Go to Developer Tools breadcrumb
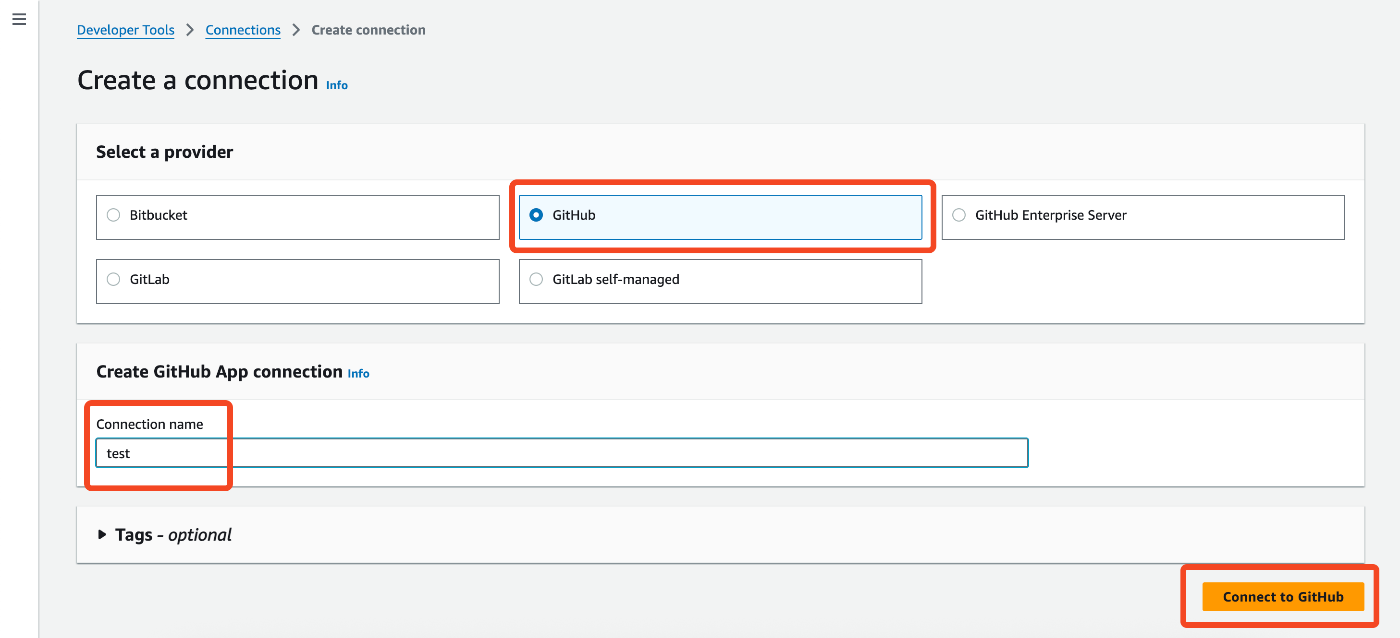This screenshot has height=638, width=1400. [x=126, y=30]
